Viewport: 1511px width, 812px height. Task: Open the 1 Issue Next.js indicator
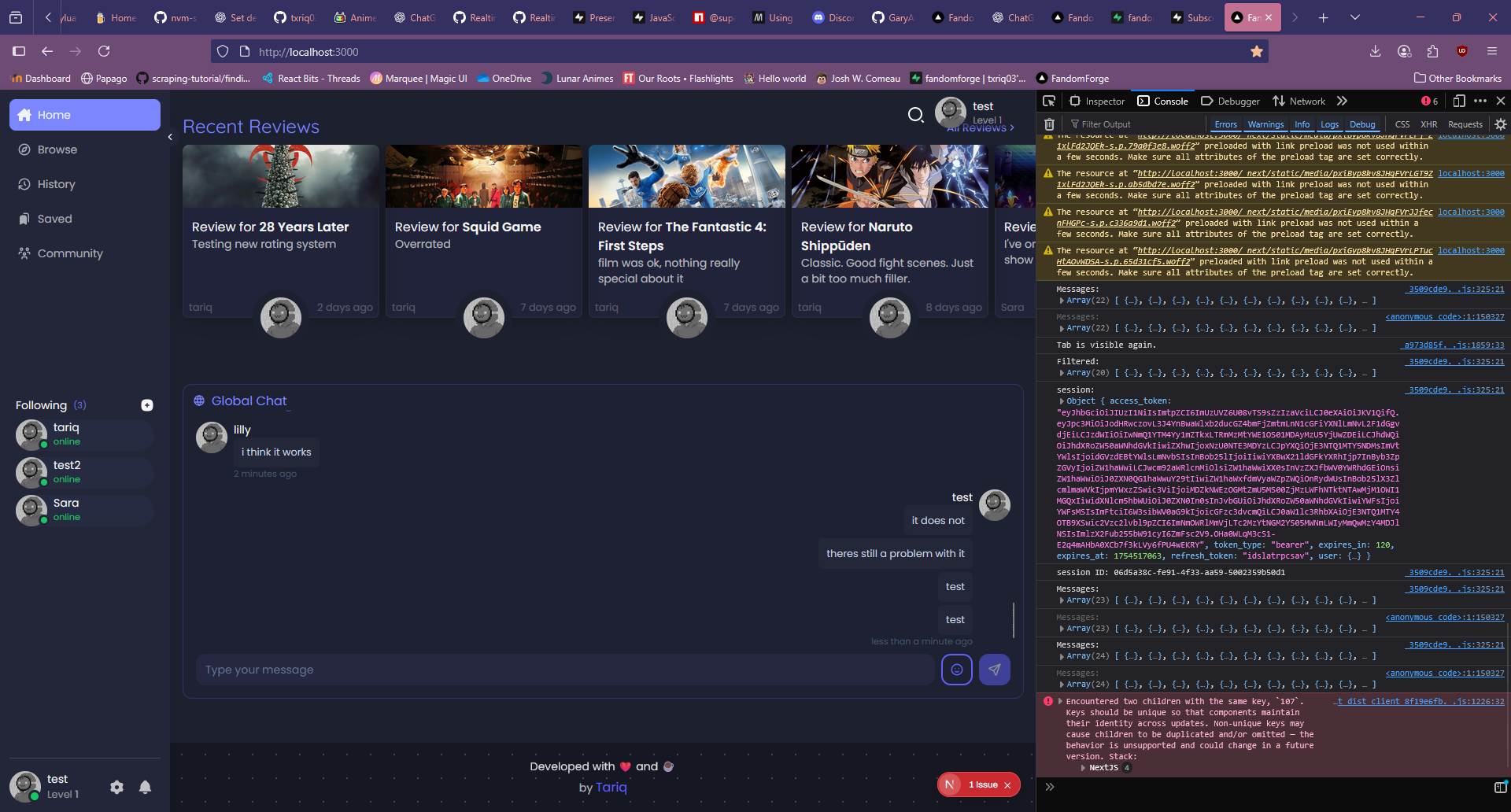click(x=978, y=784)
